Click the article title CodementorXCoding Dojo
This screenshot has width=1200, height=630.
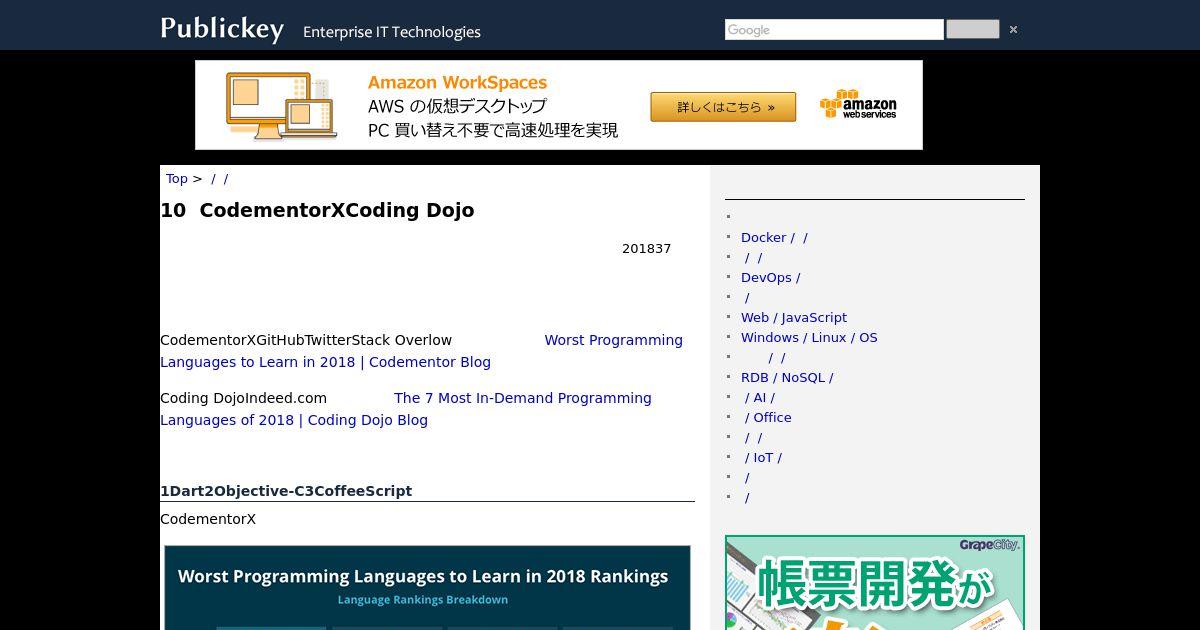click(x=317, y=210)
